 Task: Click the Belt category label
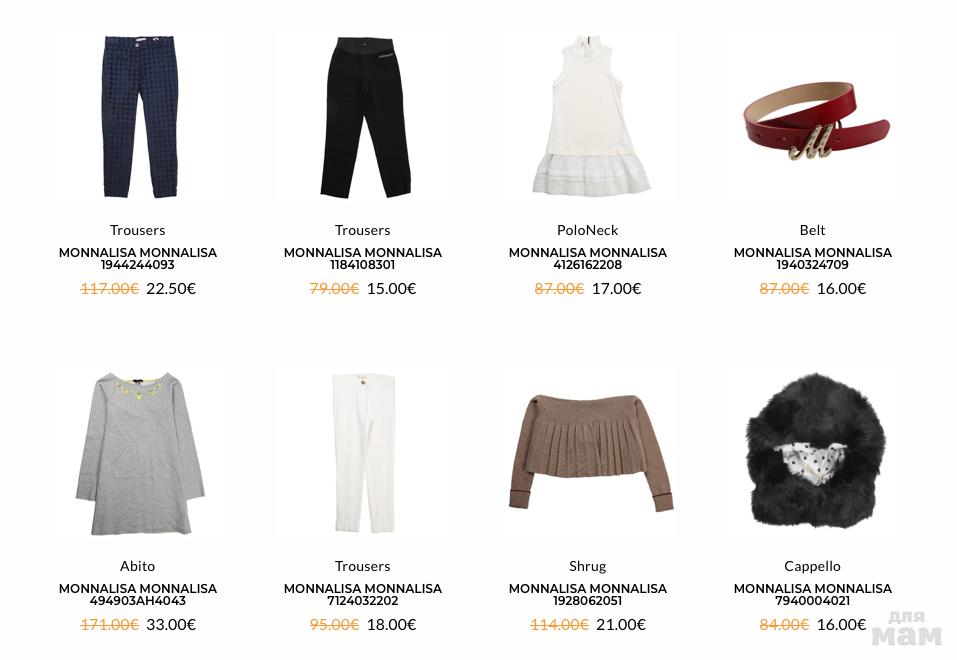pos(812,230)
